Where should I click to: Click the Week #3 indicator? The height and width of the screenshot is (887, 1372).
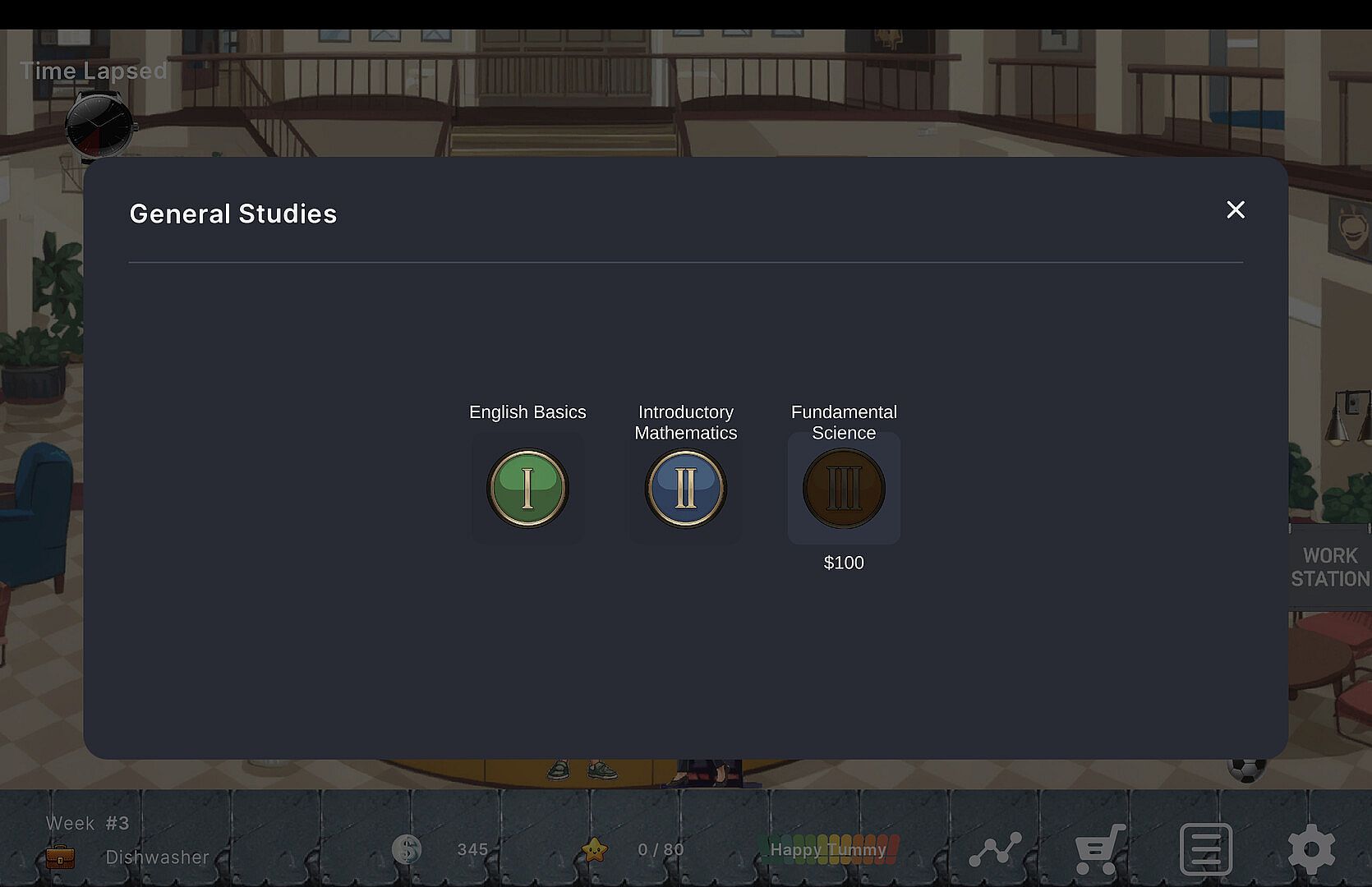click(88, 823)
